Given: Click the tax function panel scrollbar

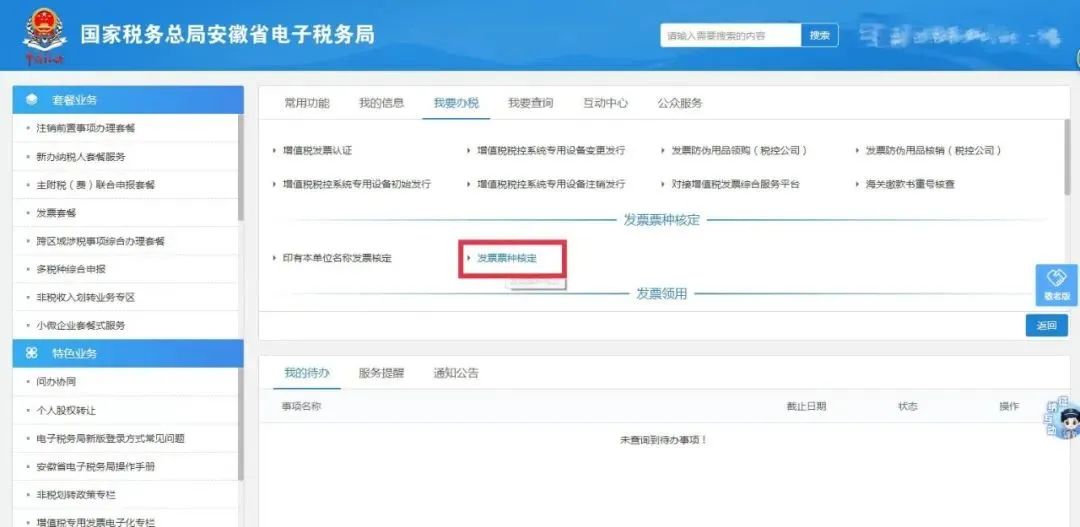Looking at the screenshot, I should click(1067, 157).
